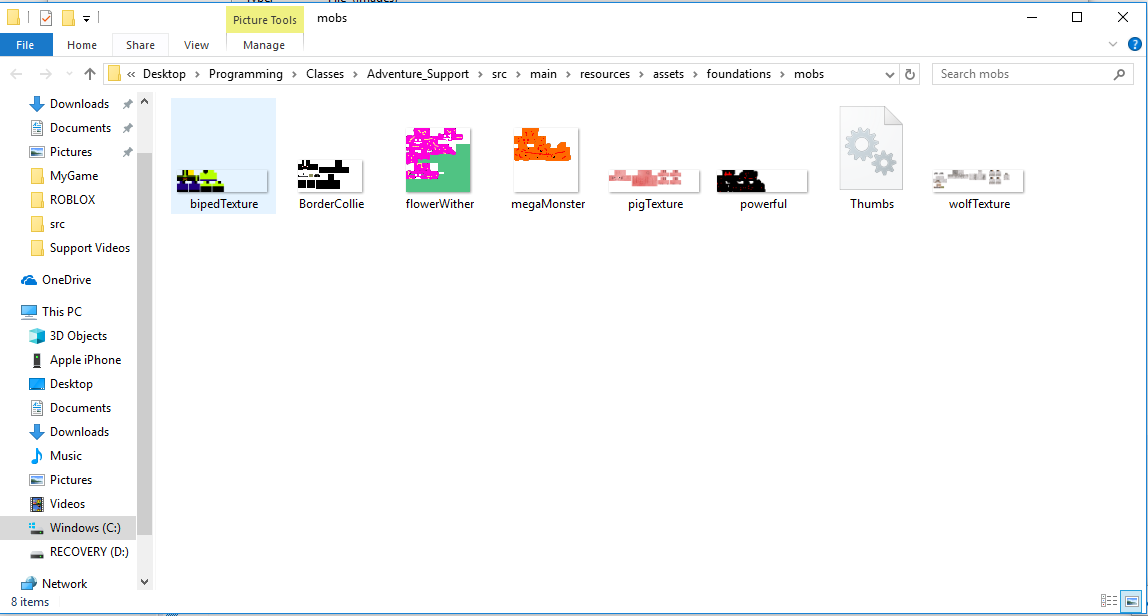
Task: Select the pigTexture image file
Action: 655,189
